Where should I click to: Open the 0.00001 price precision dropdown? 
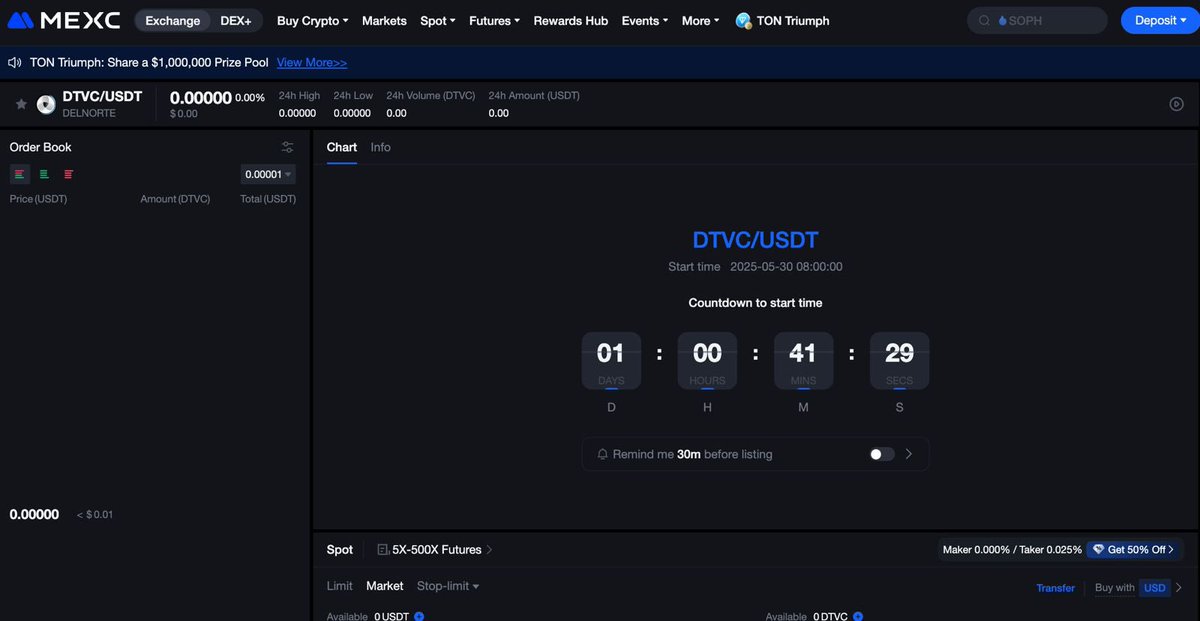268,174
